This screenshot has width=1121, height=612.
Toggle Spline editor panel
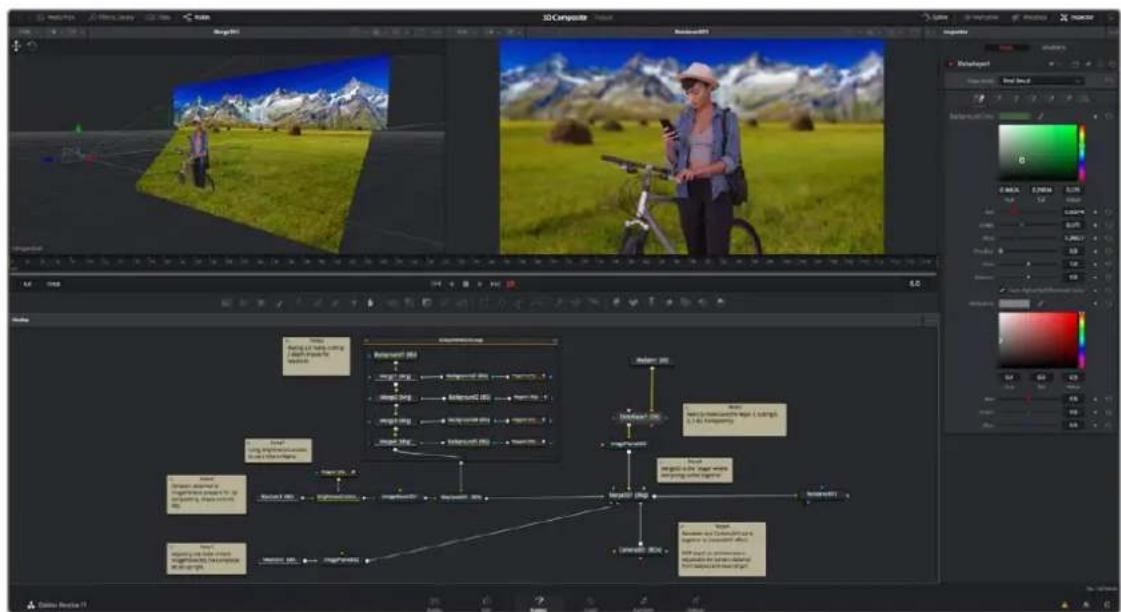(x=936, y=16)
